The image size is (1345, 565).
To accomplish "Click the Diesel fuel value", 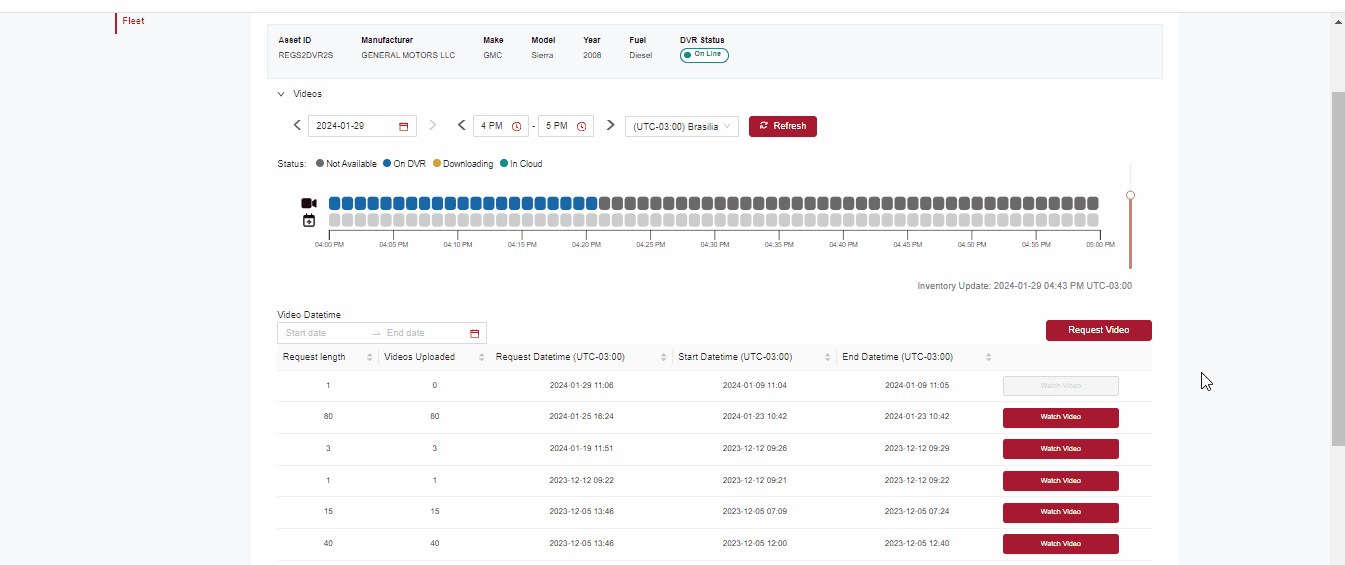I will (x=640, y=55).
